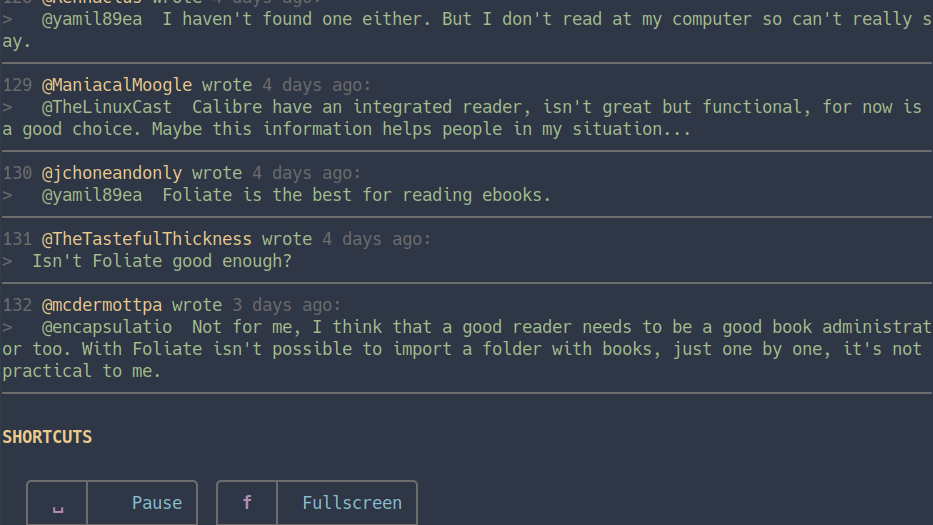Screen dimensions: 933x525
Task: Click the SHORTCUTS section heading
Action: pos(47,437)
